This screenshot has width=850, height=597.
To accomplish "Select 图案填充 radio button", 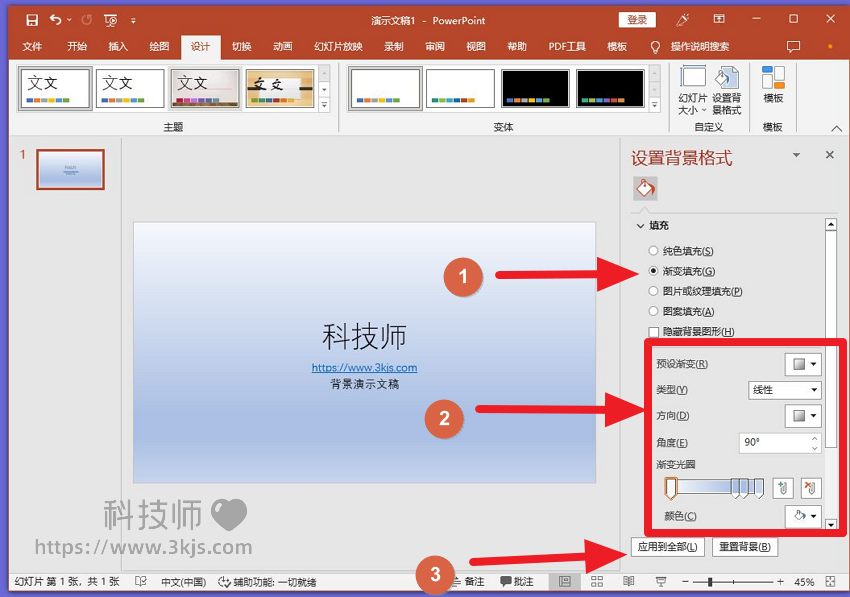I will (653, 311).
